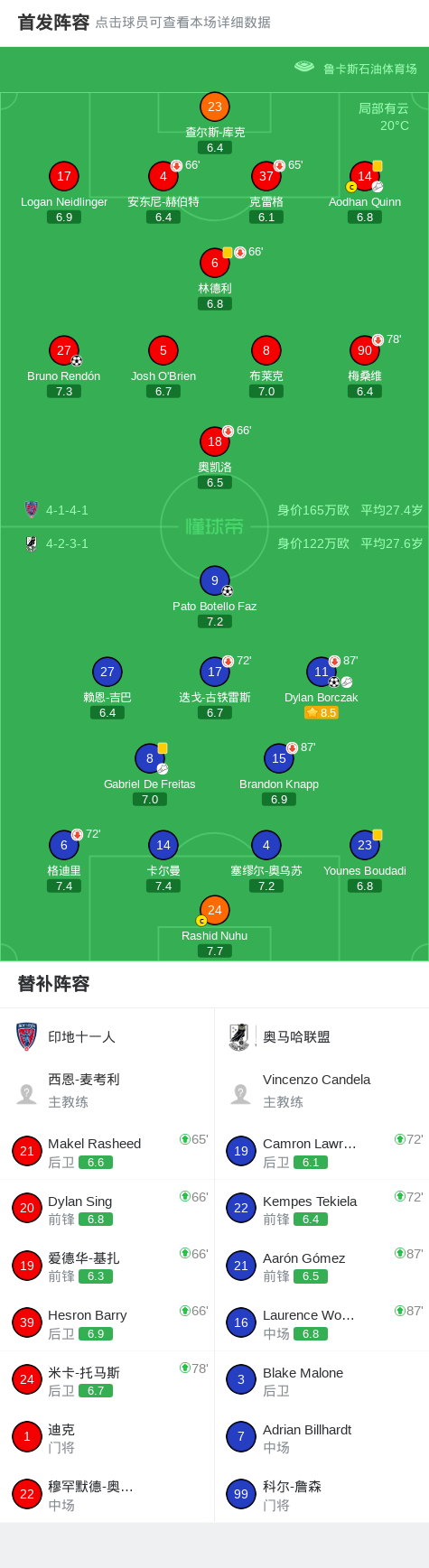Open player 27 Bruno Rendón icon

[x=64, y=350]
